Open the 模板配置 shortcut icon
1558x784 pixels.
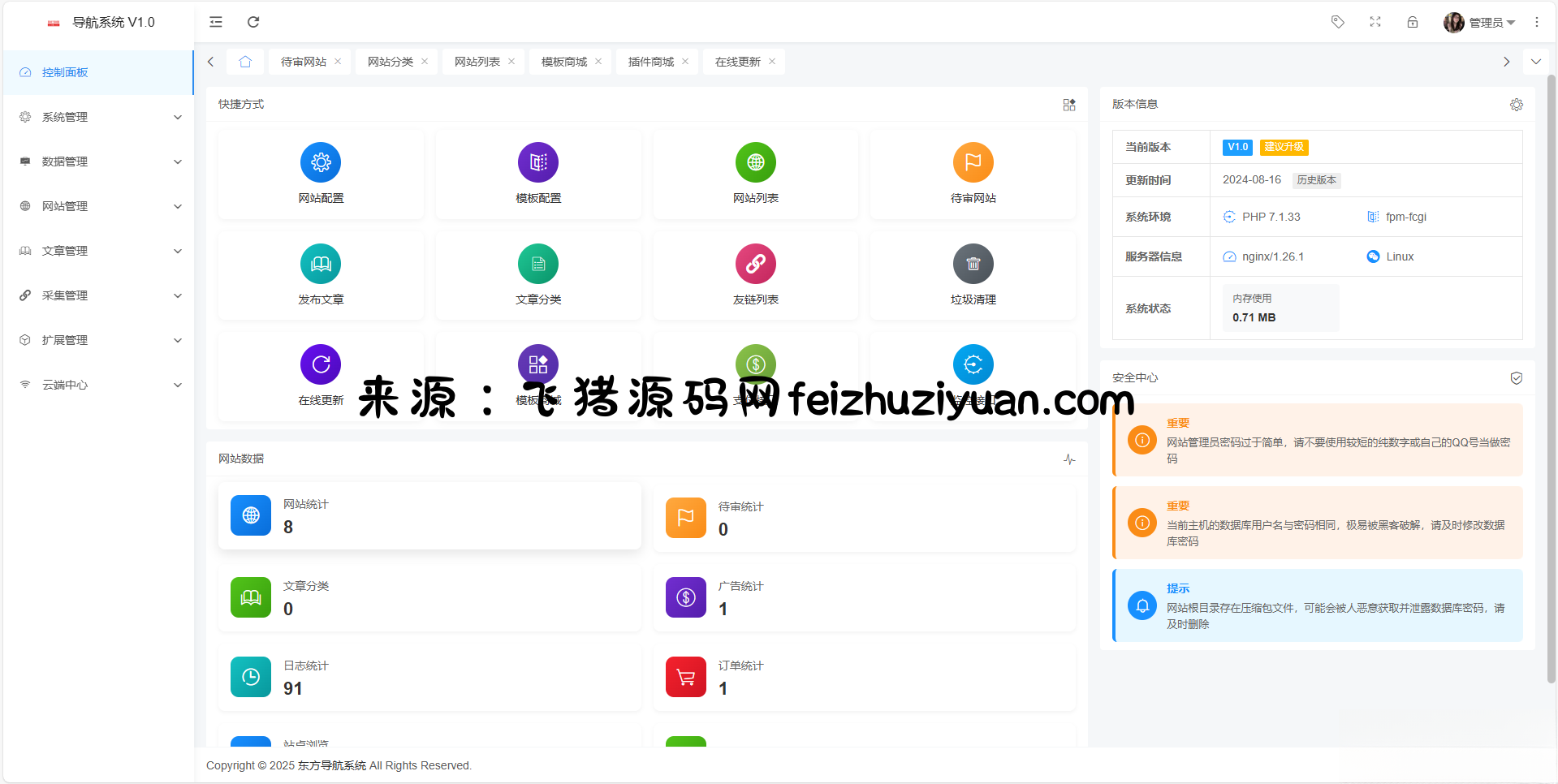tap(538, 162)
